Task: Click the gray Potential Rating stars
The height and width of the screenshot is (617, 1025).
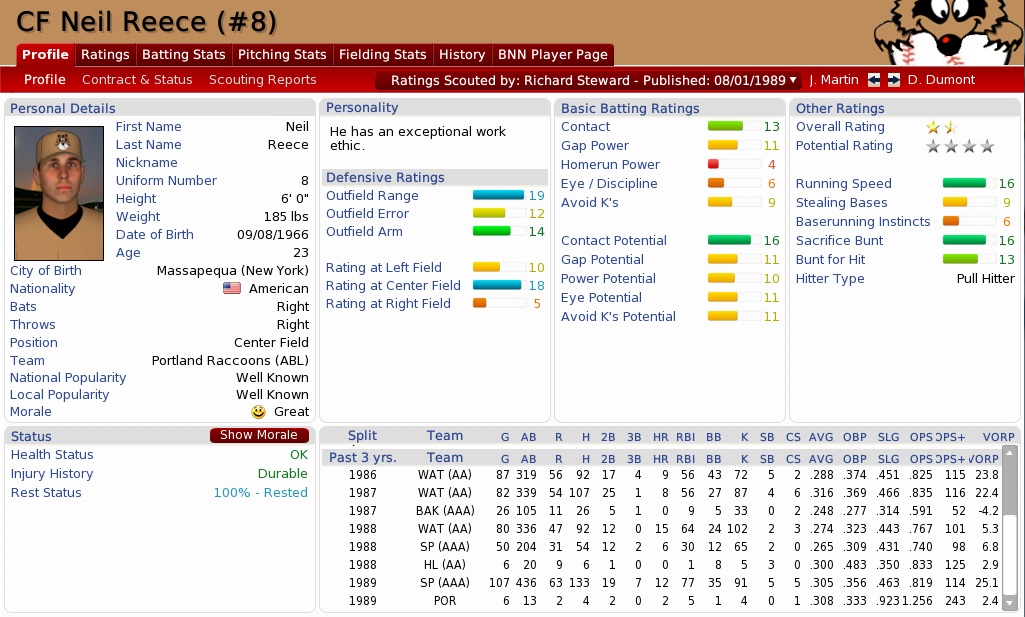Action: (x=959, y=146)
